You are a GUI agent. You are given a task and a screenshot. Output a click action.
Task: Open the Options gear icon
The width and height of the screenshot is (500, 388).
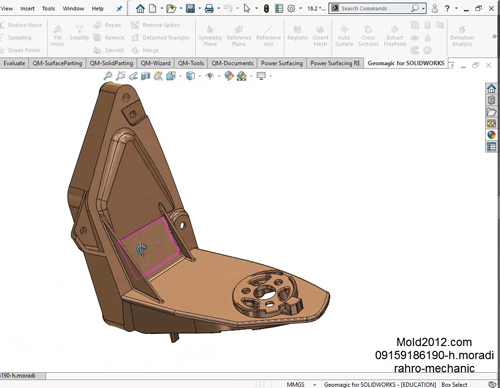(291, 8)
